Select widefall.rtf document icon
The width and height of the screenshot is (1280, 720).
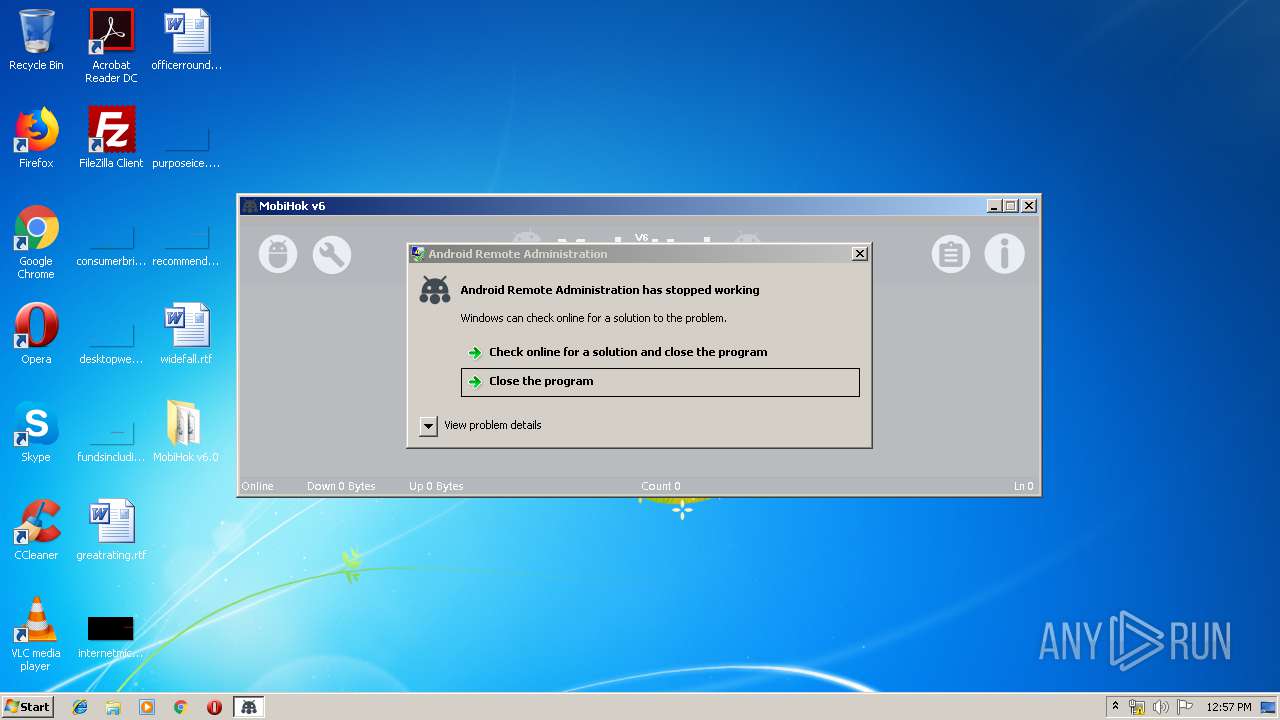coord(187,334)
